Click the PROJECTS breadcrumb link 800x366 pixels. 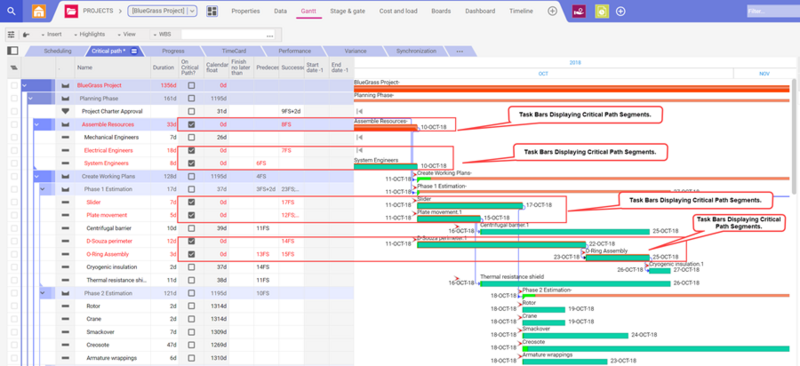coord(98,11)
